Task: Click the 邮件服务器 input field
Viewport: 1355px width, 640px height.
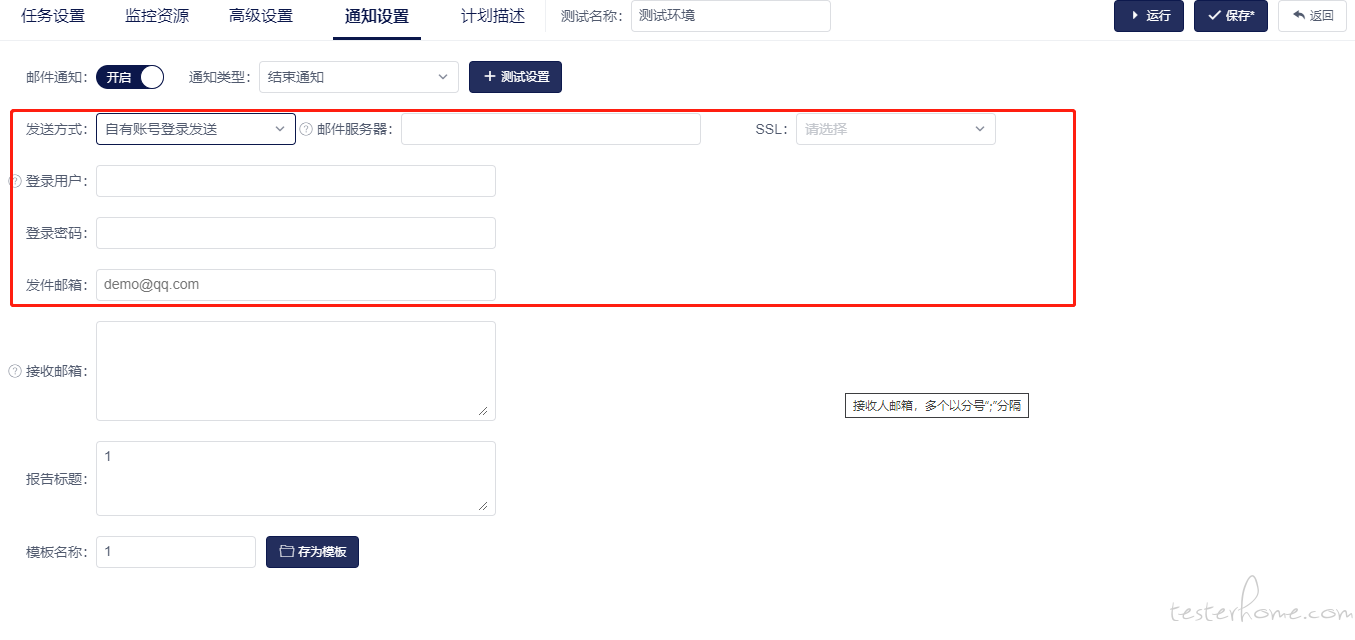Action: tap(551, 129)
